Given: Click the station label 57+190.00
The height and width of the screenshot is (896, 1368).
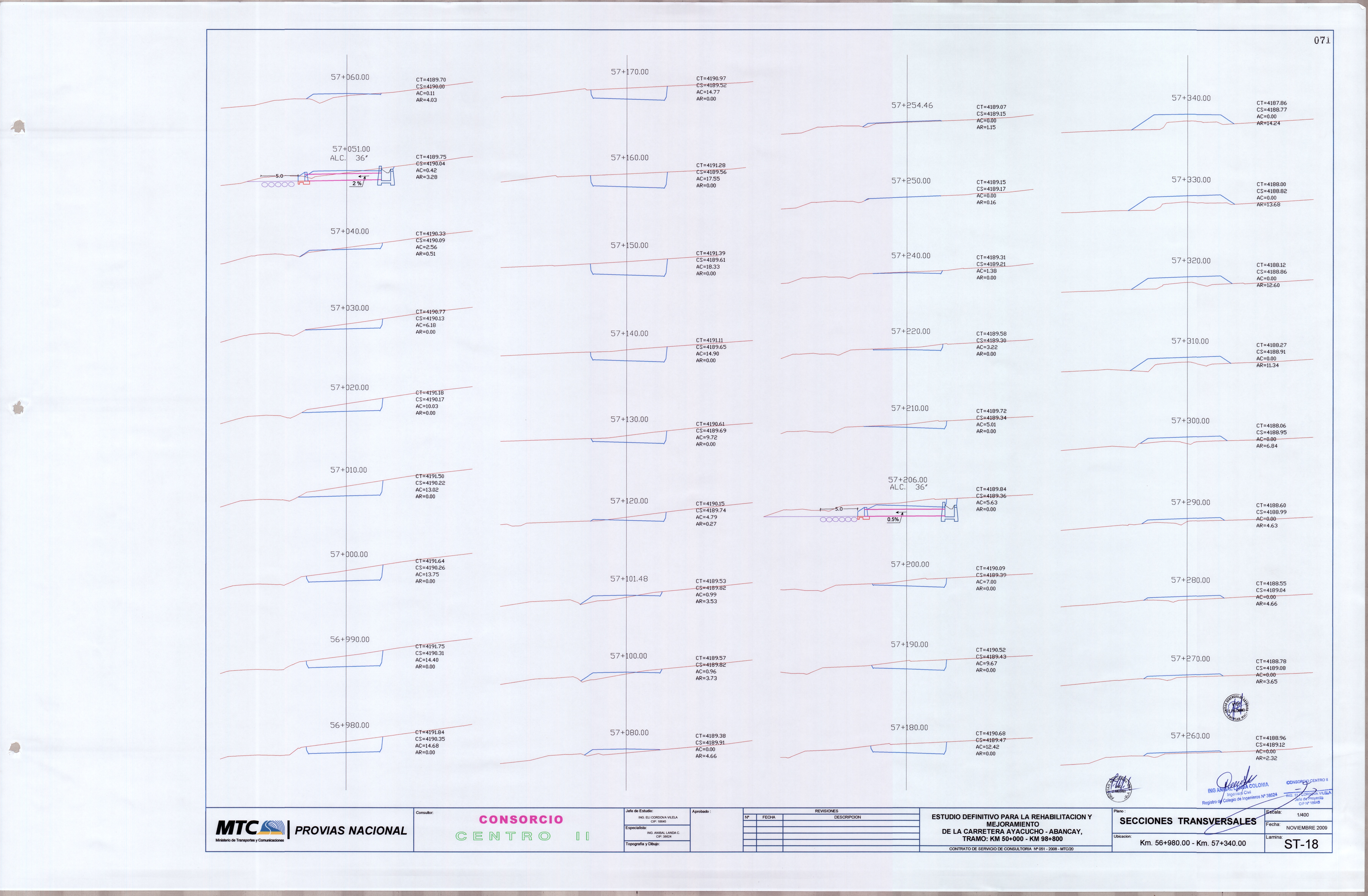Looking at the screenshot, I should pos(909,645).
